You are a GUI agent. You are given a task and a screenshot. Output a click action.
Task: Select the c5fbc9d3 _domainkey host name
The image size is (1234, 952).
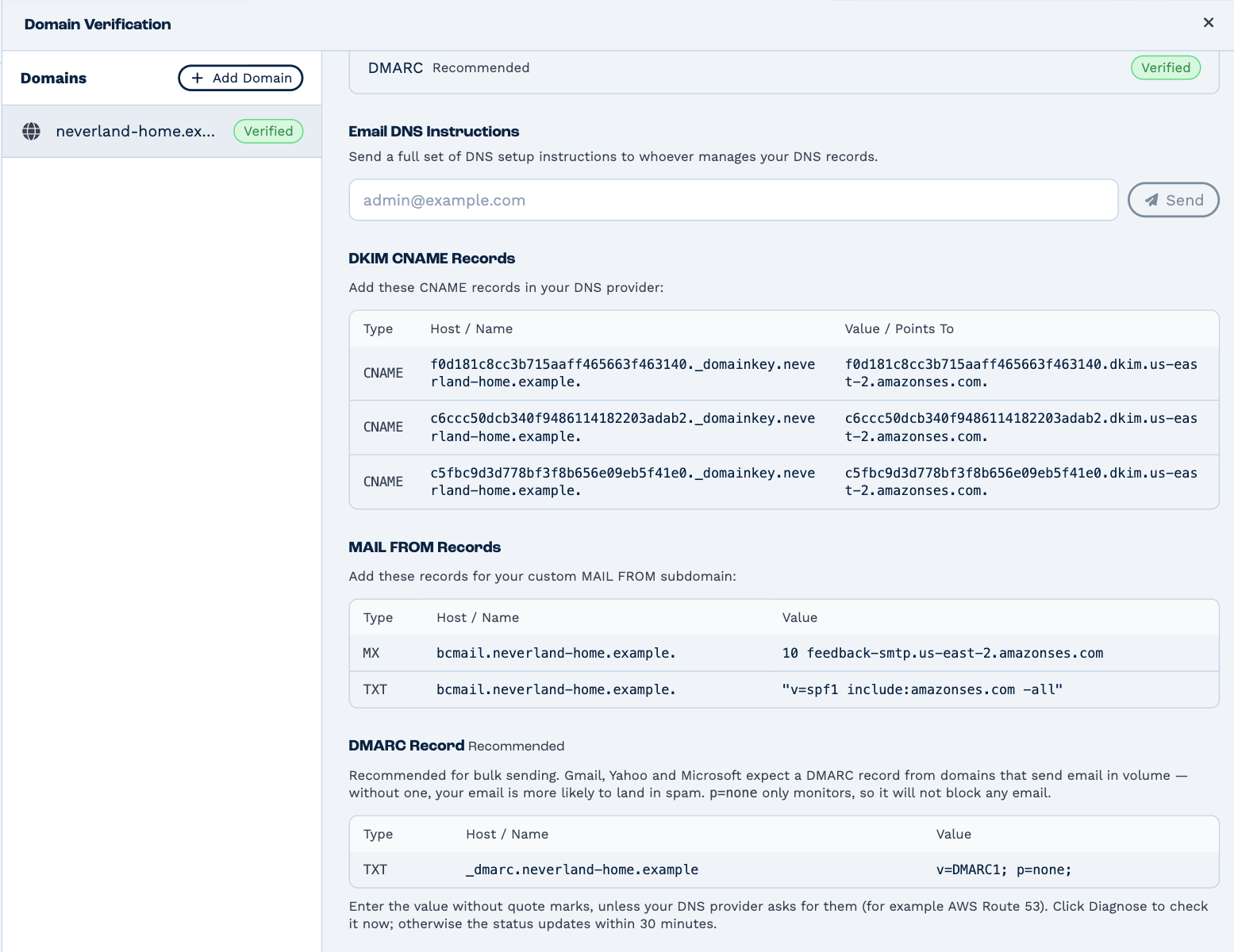click(623, 482)
